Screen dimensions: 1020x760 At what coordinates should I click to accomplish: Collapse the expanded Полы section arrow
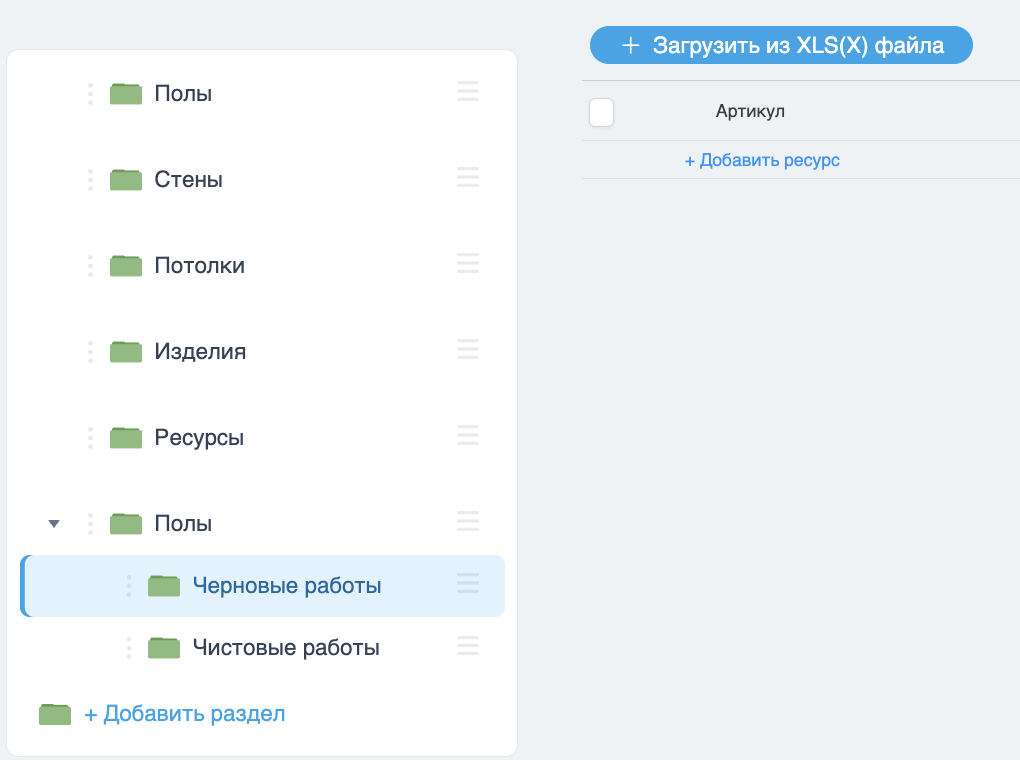coord(54,524)
